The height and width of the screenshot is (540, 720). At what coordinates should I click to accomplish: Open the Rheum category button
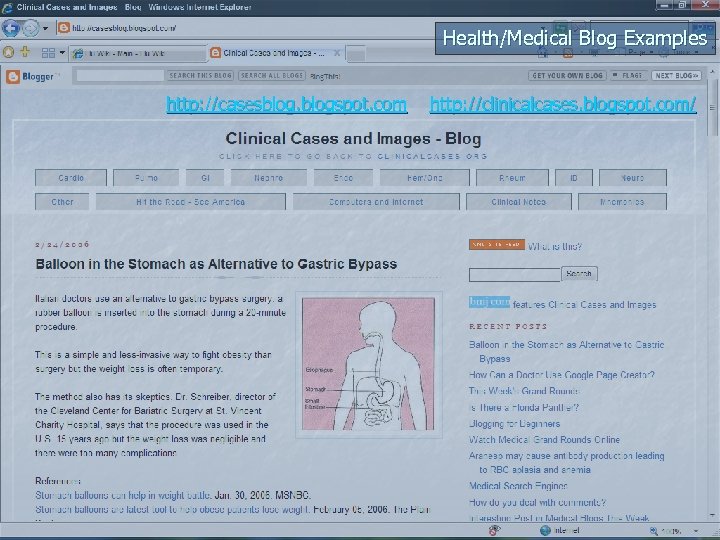tap(512, 178)
